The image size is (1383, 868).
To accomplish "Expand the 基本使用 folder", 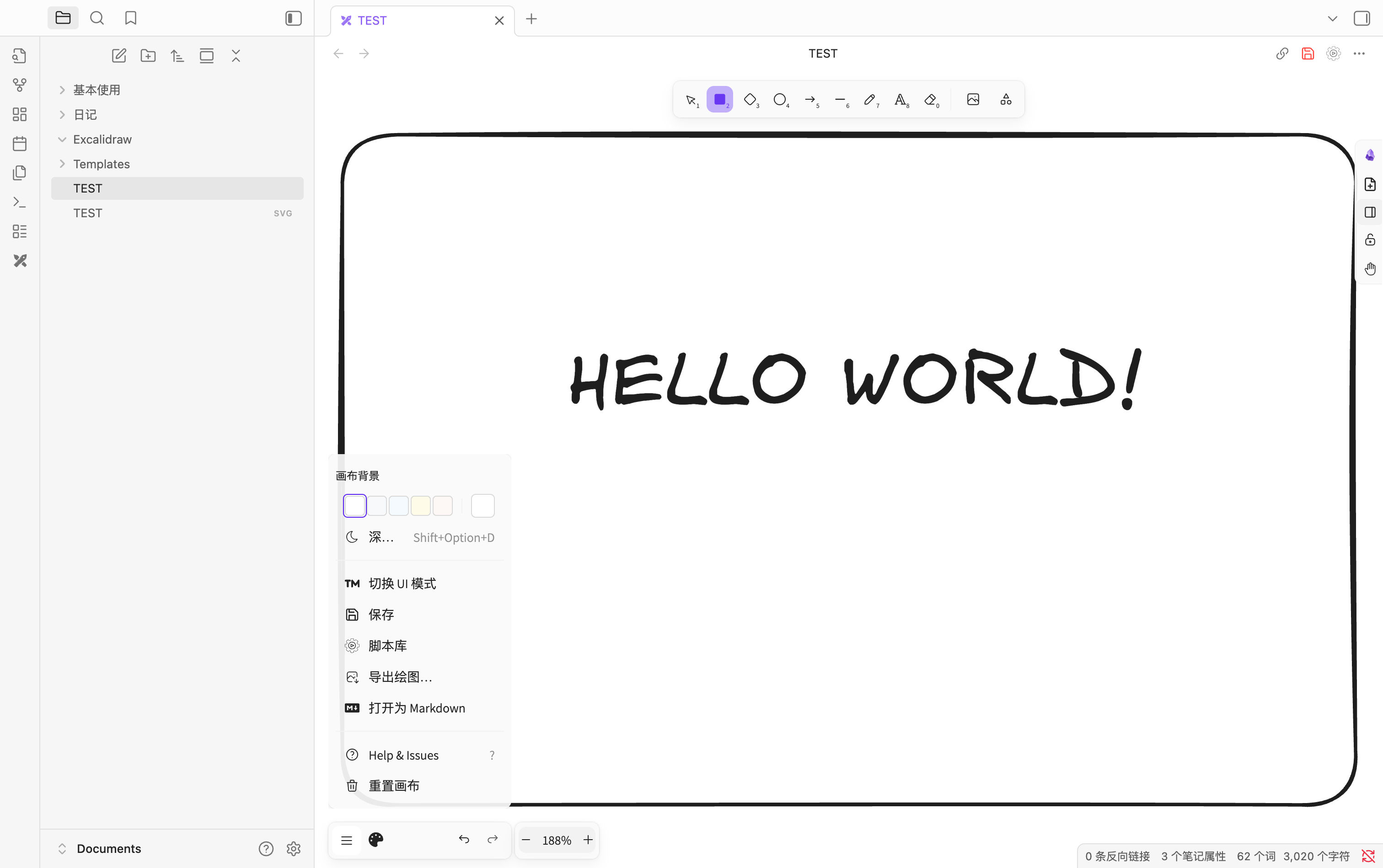I will (96, 90).
